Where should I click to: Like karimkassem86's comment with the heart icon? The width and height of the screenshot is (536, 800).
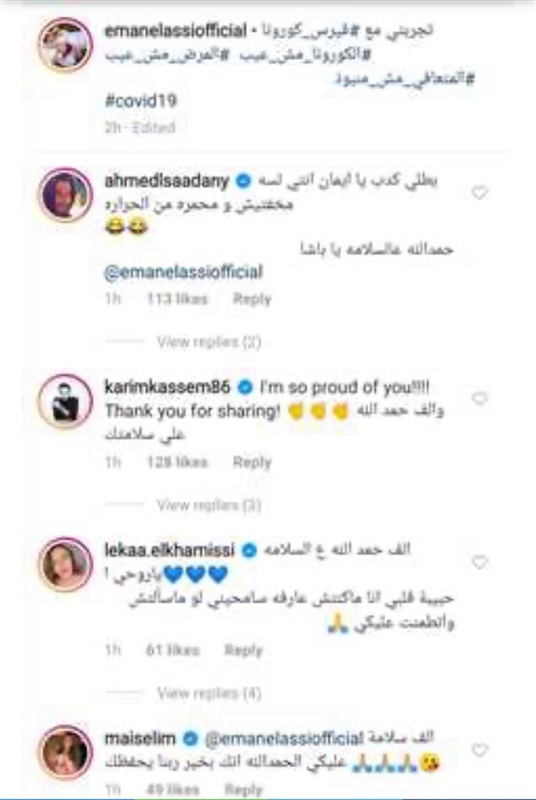pyautogui.click(x=479, y=398)
